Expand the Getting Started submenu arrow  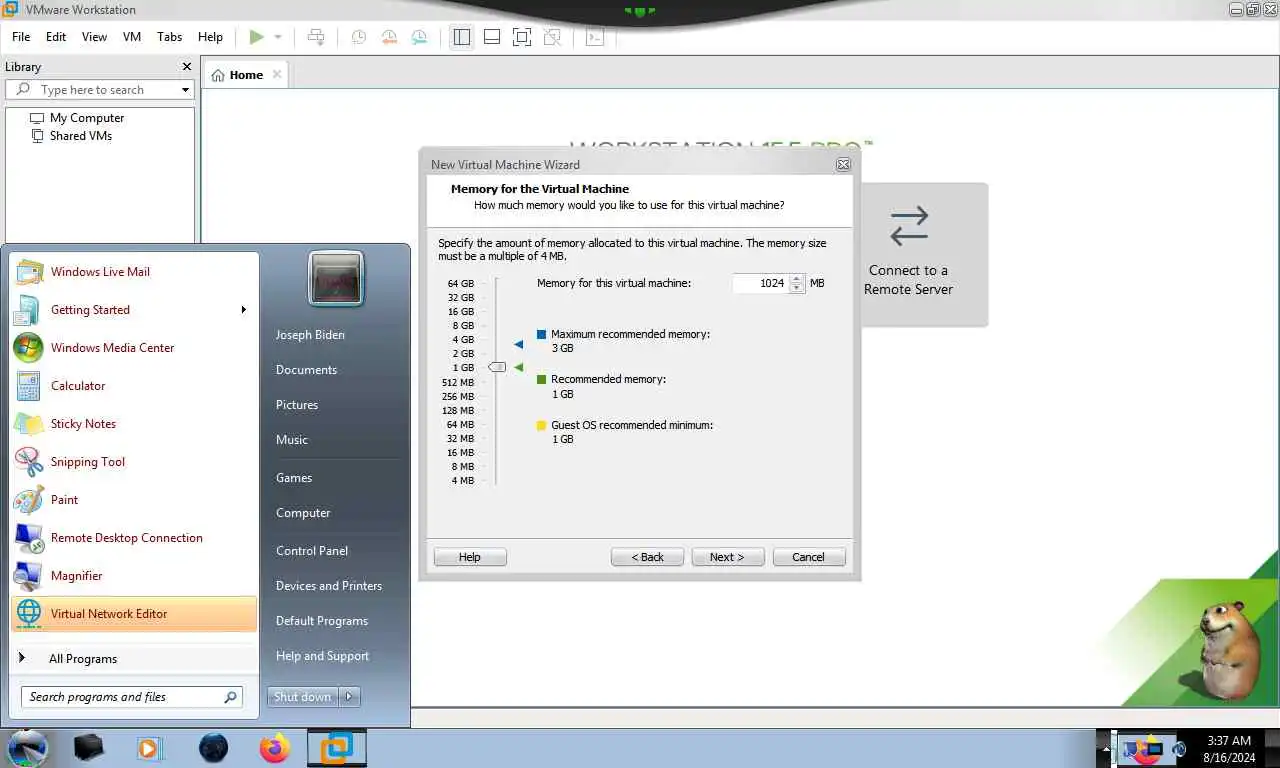tap(243, 309)
